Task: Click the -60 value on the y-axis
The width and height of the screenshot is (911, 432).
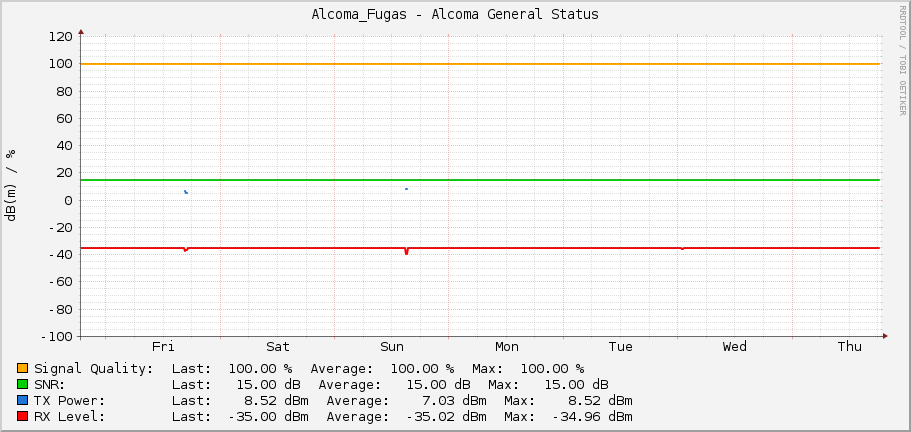Action: tap(61, 282)
